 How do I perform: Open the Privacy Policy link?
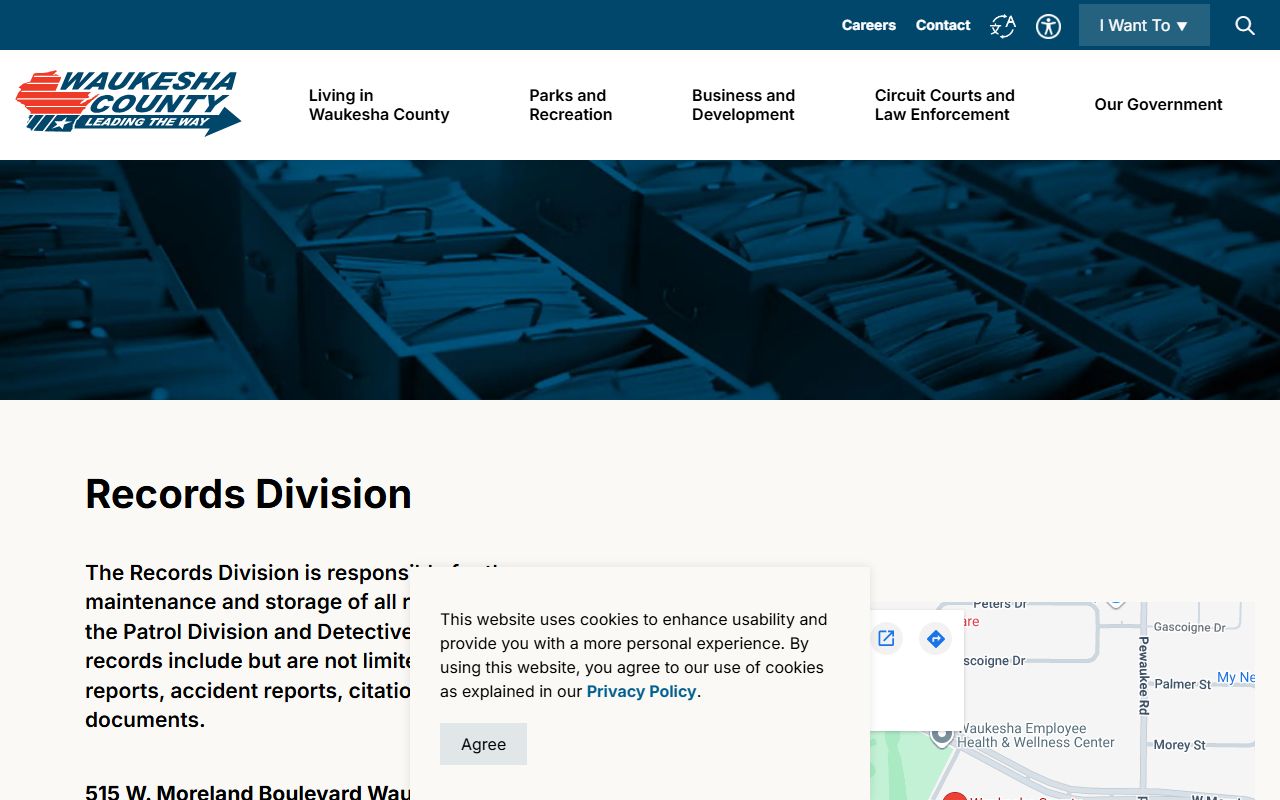pos(641,692)
